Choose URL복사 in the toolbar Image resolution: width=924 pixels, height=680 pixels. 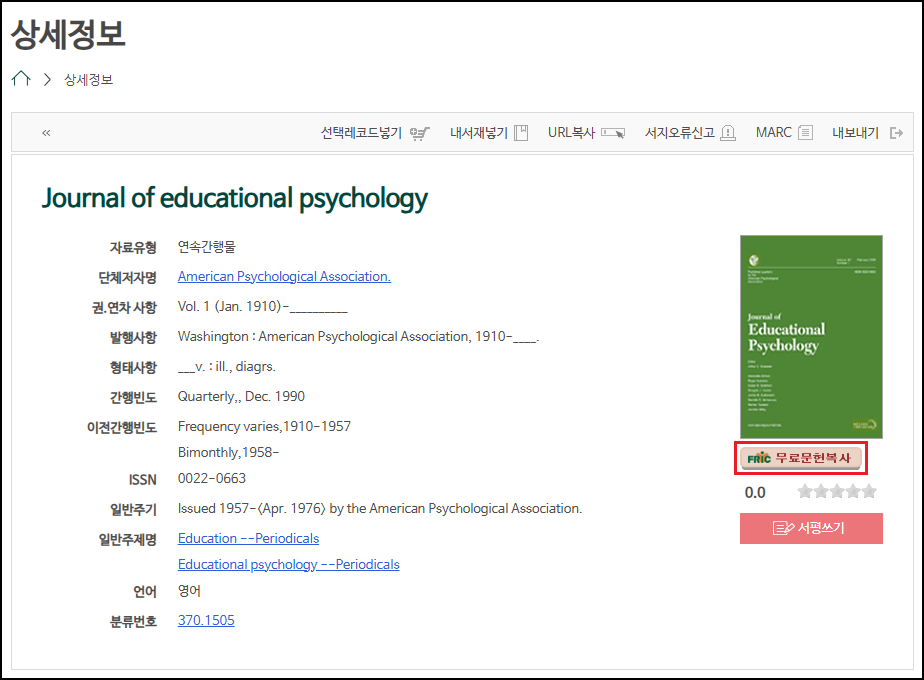pos(572,133)
